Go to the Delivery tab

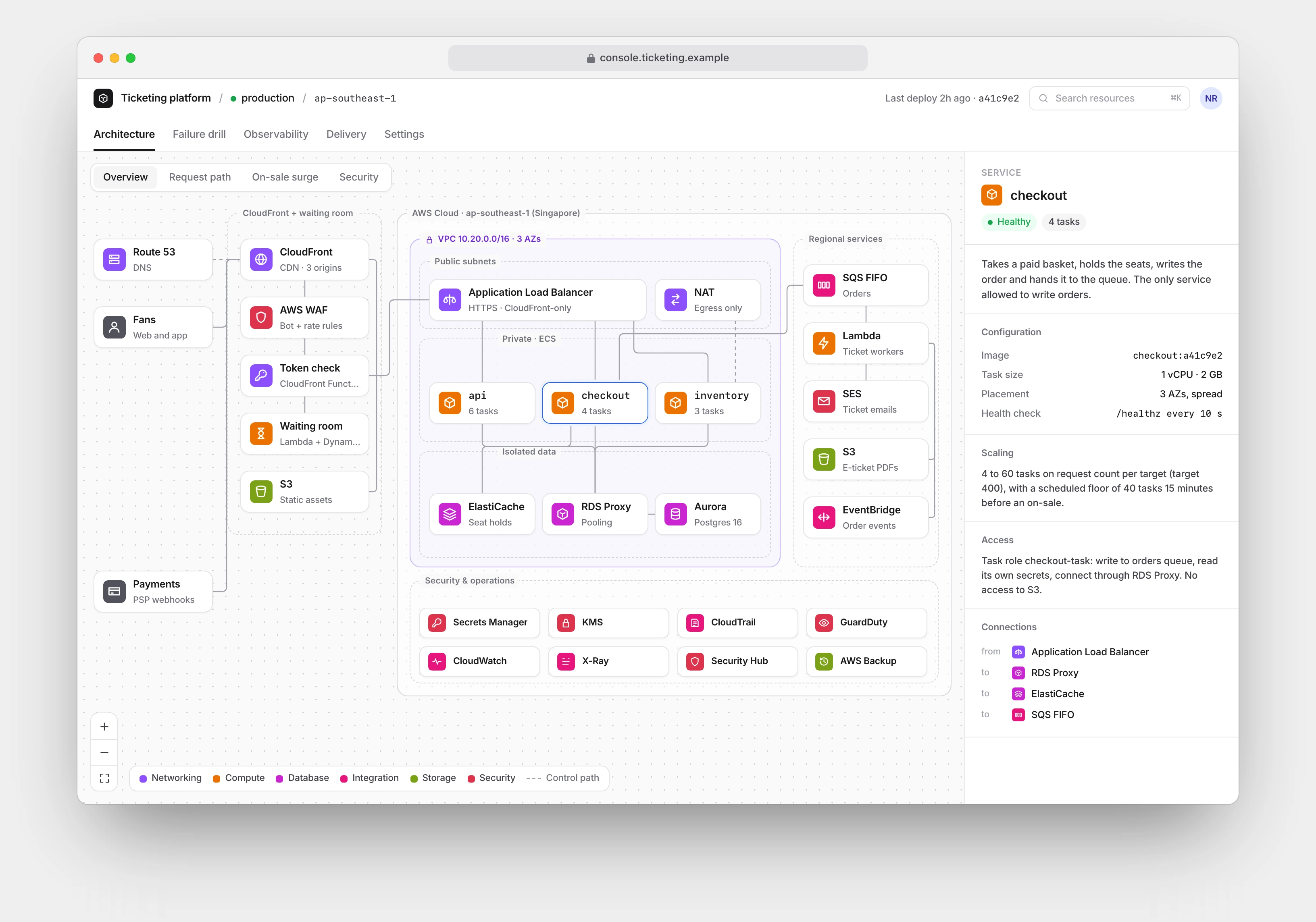pos(346,134)
